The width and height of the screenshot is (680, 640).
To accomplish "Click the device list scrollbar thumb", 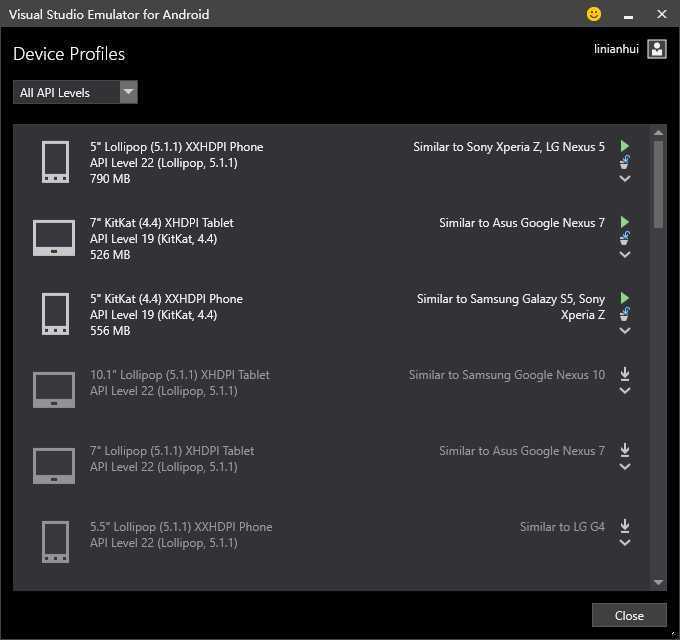I will point(658,185).
